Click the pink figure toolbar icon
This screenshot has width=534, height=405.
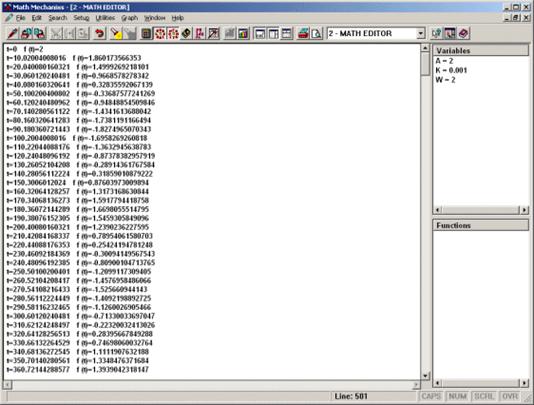pos(200,33)
